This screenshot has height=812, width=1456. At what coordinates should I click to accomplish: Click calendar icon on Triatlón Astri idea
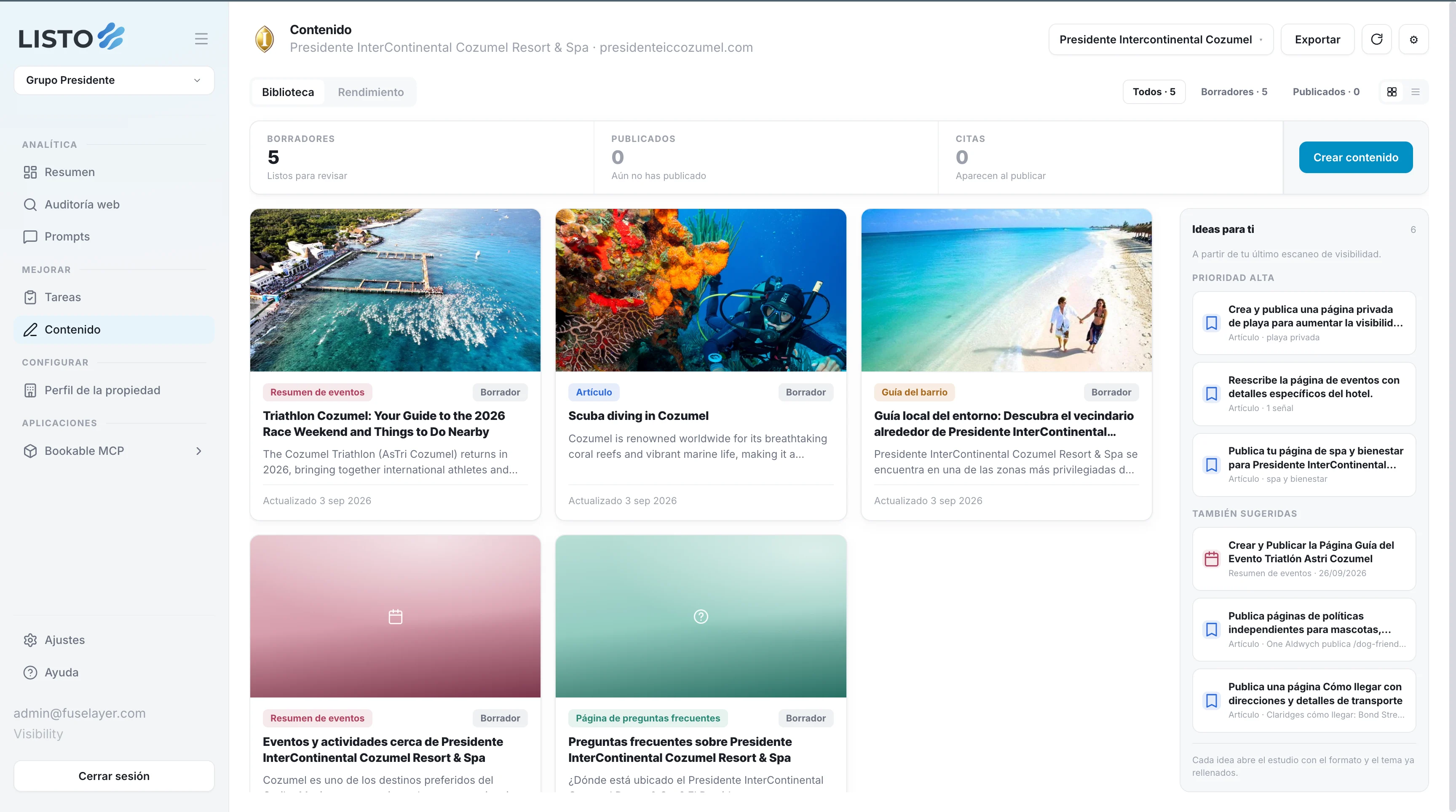(x=1211, y=559)
